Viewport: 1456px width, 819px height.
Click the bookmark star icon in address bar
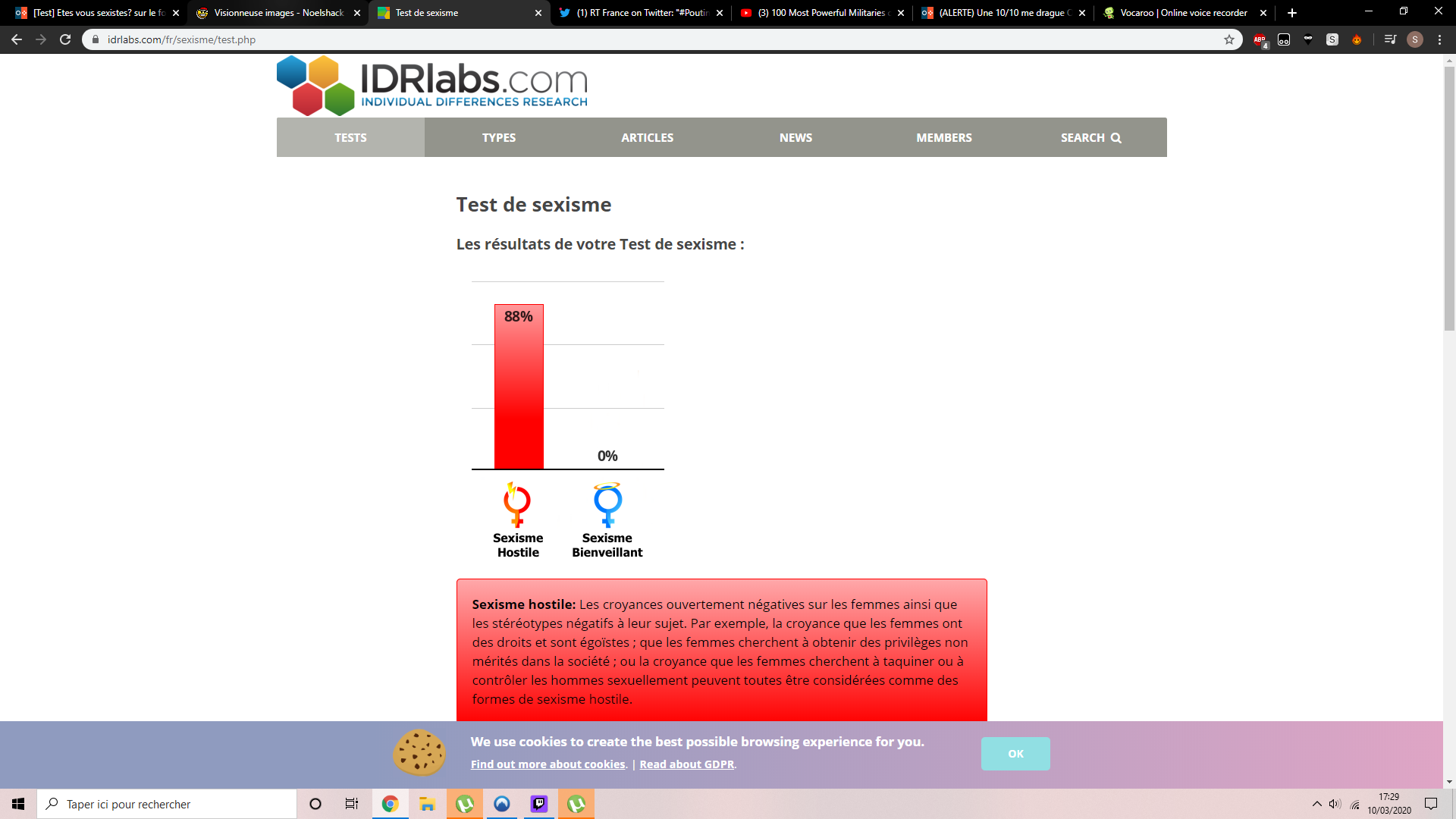click(x=1229, y=39)
